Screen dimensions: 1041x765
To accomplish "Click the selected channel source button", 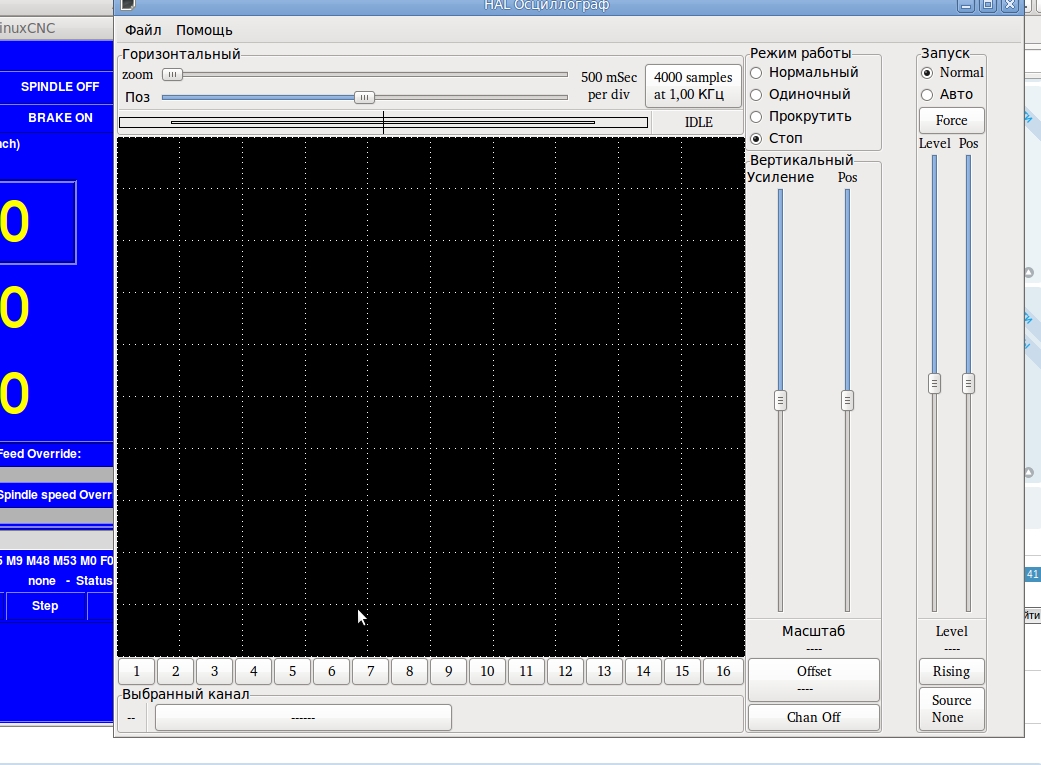I will 303,717.
